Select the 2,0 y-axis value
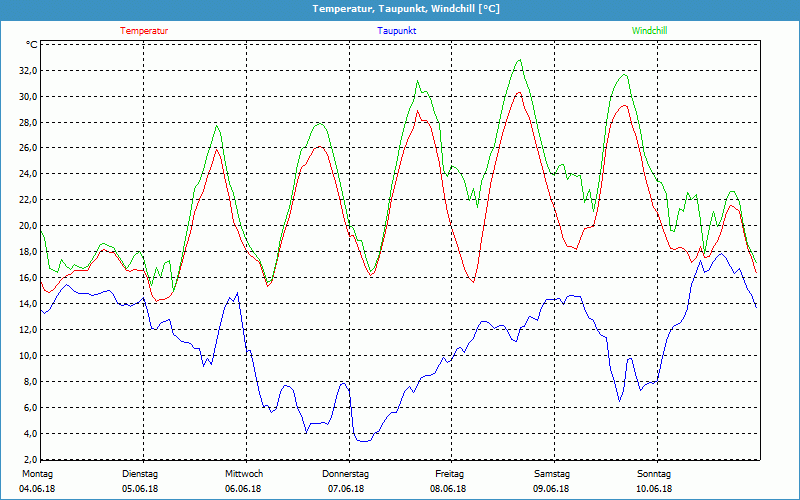 30,459
